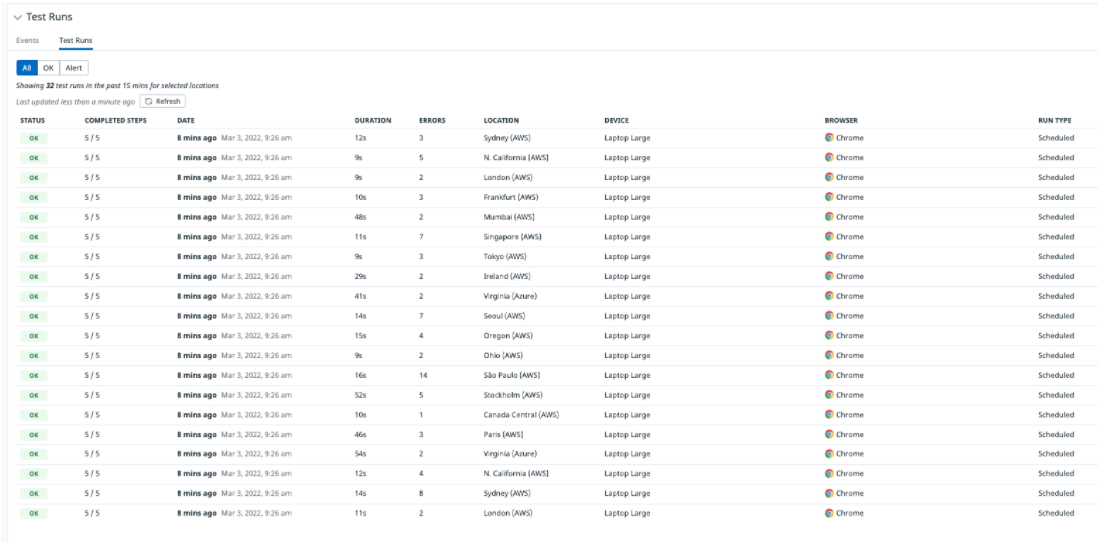Click the OK badge in the Frankfurt row
This screenshot has height=543, width=1098.
34,198
